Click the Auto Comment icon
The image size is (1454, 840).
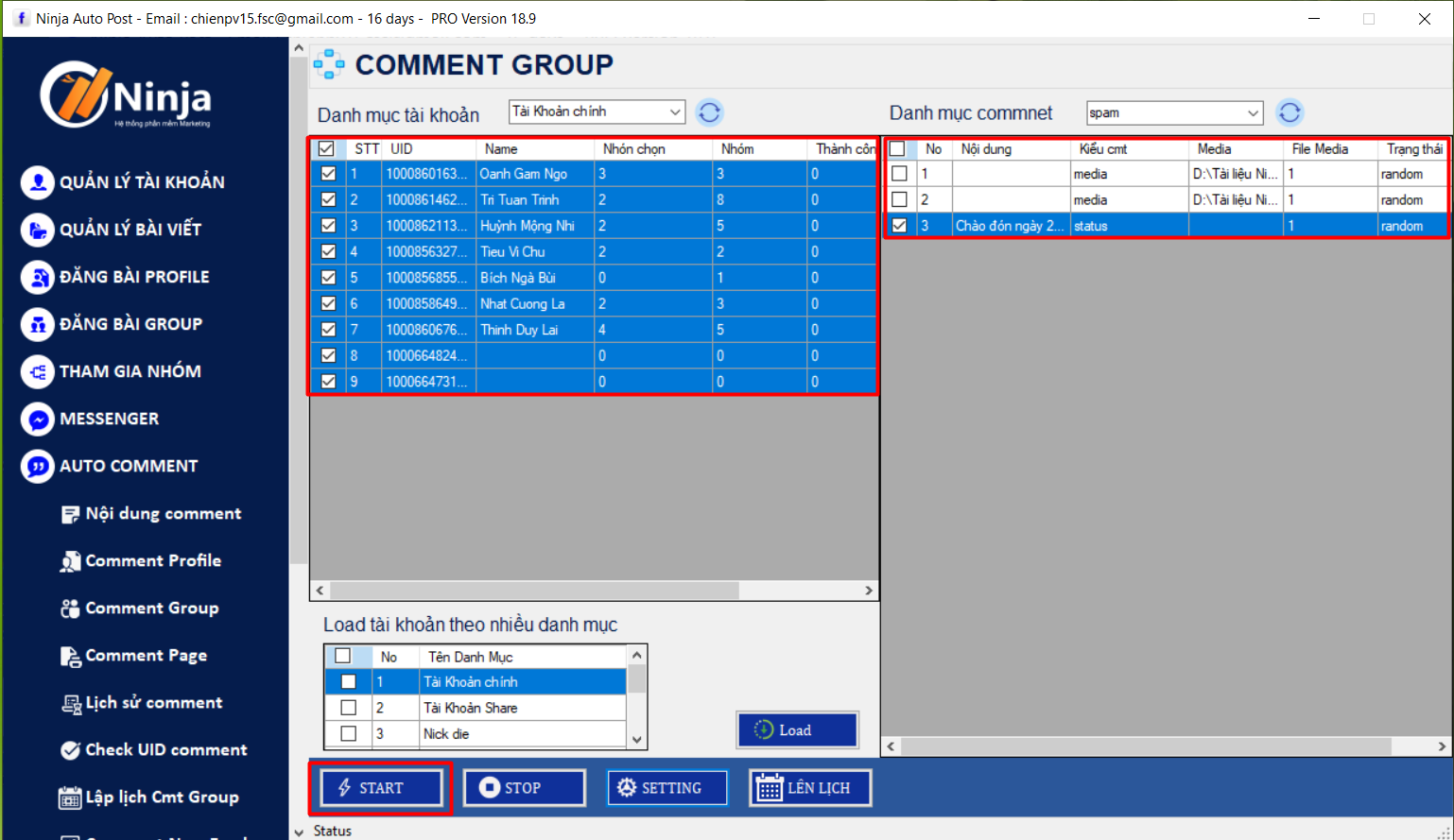pyautogui.click(x=37, y=466)
